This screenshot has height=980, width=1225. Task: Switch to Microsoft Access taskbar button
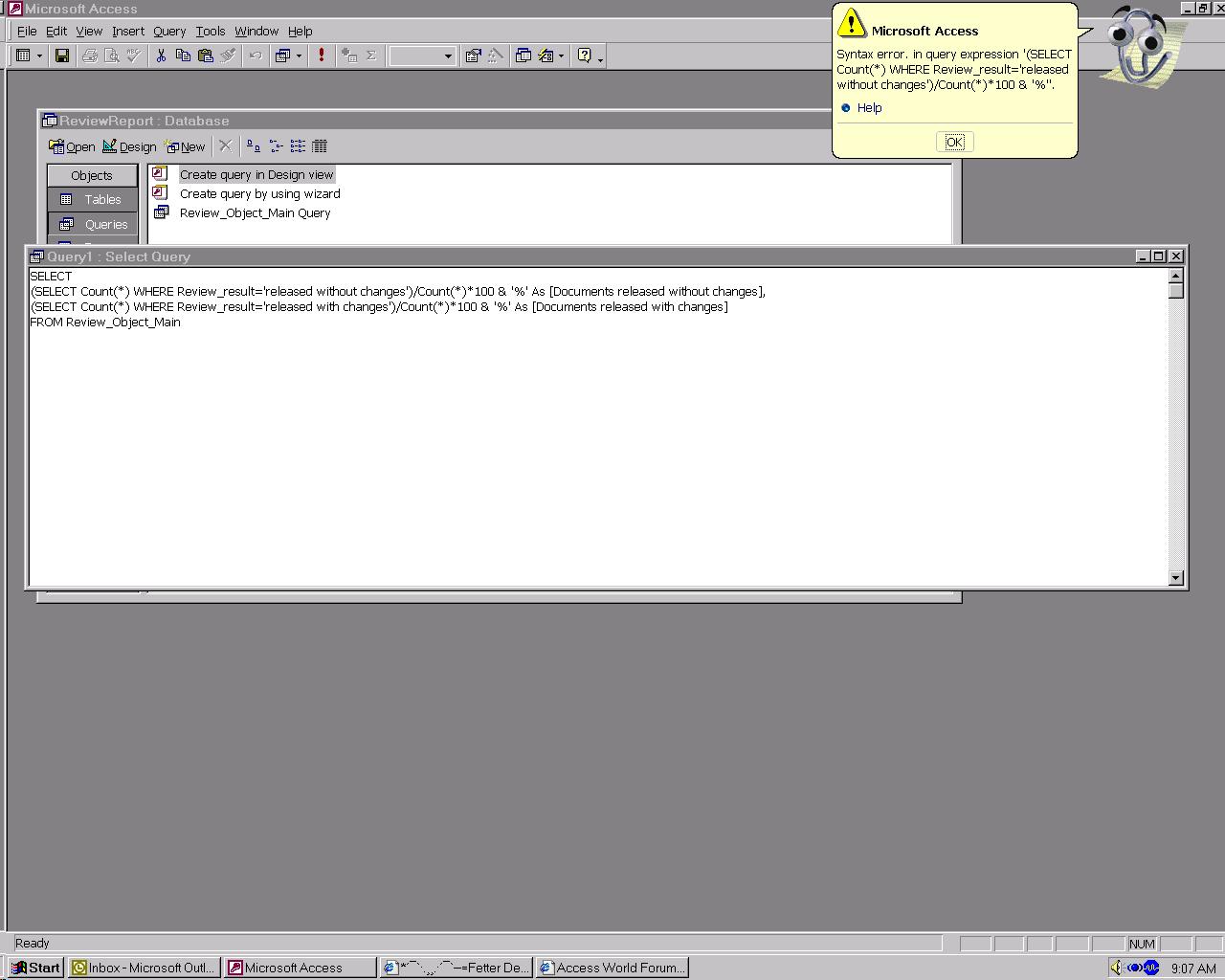click(x=301, y=968)
